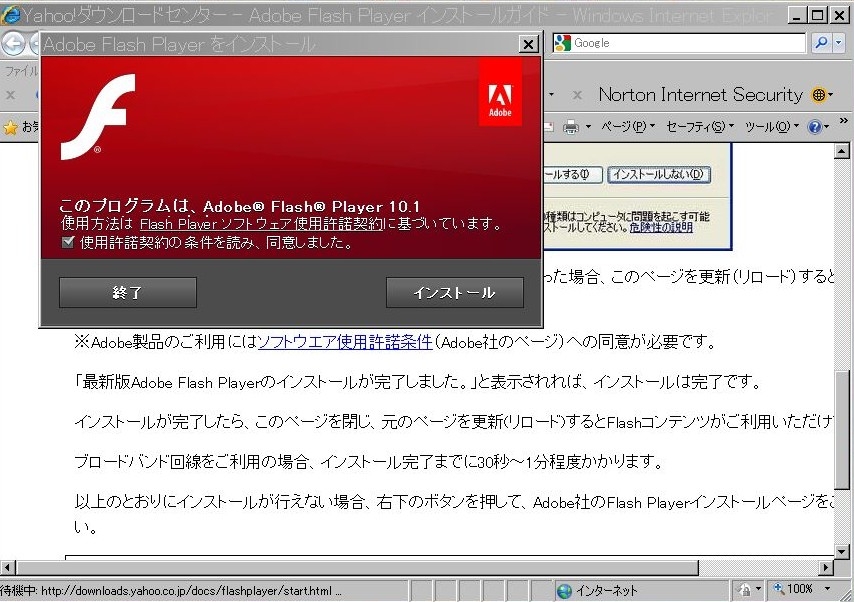Close the Adobe Flash Player installer dialog
The image size is (854, 602).
click(x=528, y=44)
